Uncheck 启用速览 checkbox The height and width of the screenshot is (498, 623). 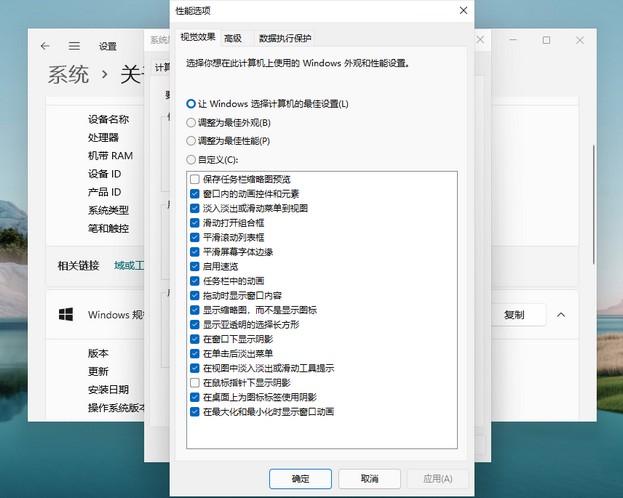click(195, 266)
